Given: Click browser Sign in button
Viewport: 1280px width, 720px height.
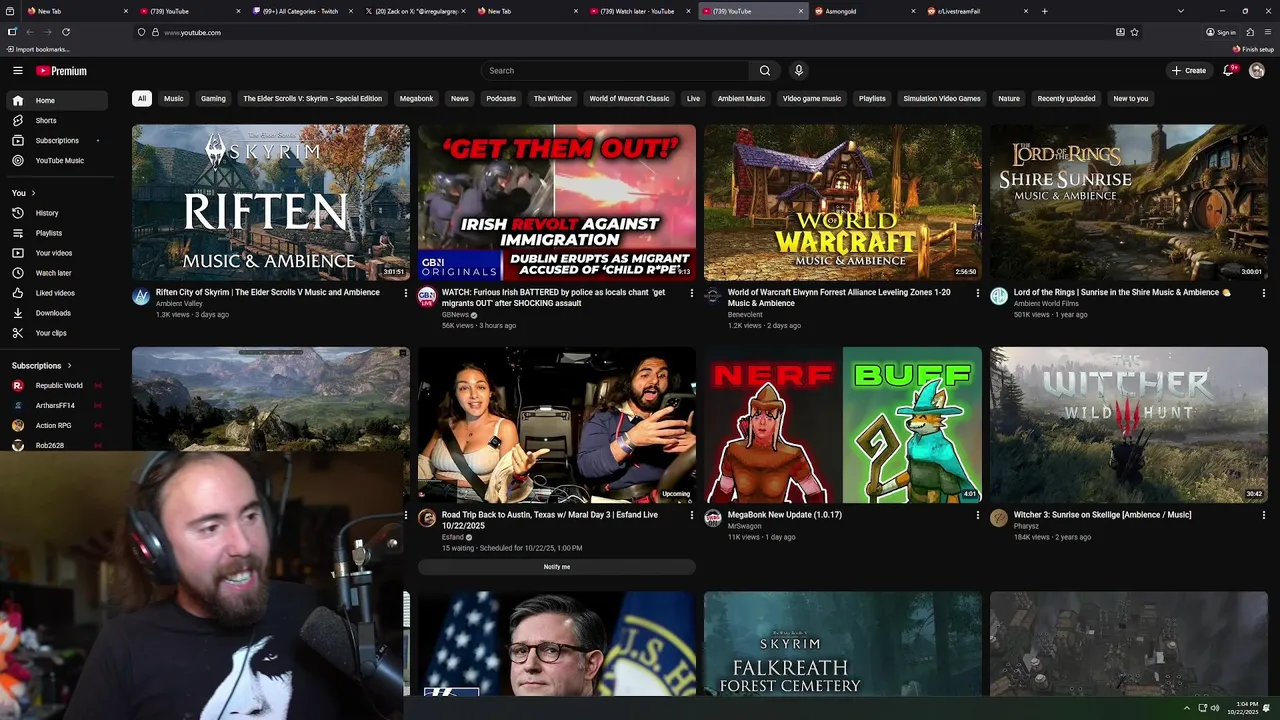Looking at the screenshot, I should tap(1220, 32).
